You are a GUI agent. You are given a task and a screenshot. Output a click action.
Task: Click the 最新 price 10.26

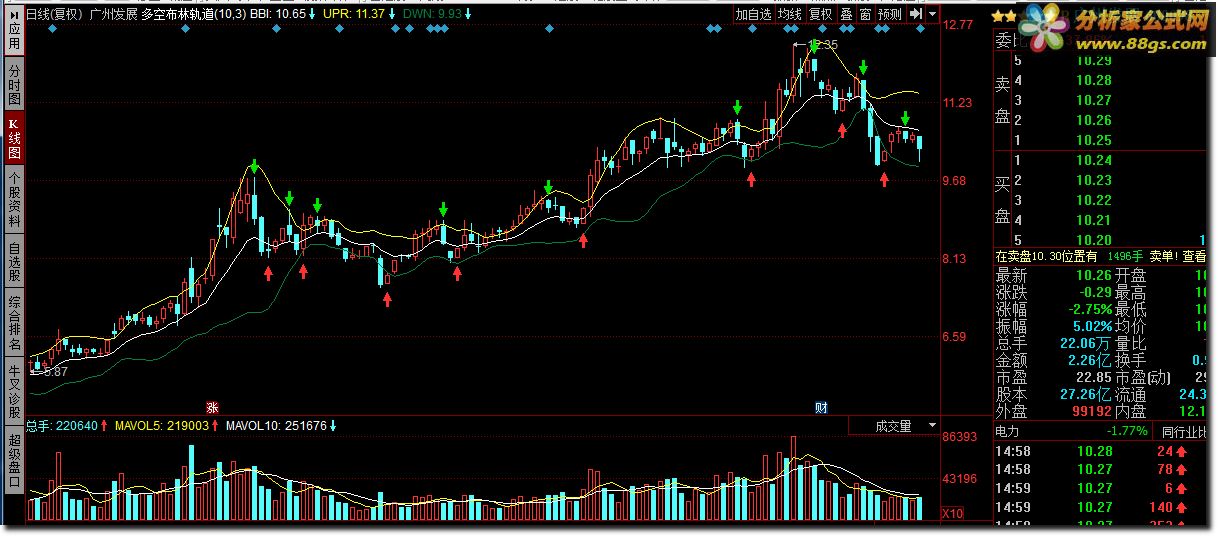click(1093, 275)
